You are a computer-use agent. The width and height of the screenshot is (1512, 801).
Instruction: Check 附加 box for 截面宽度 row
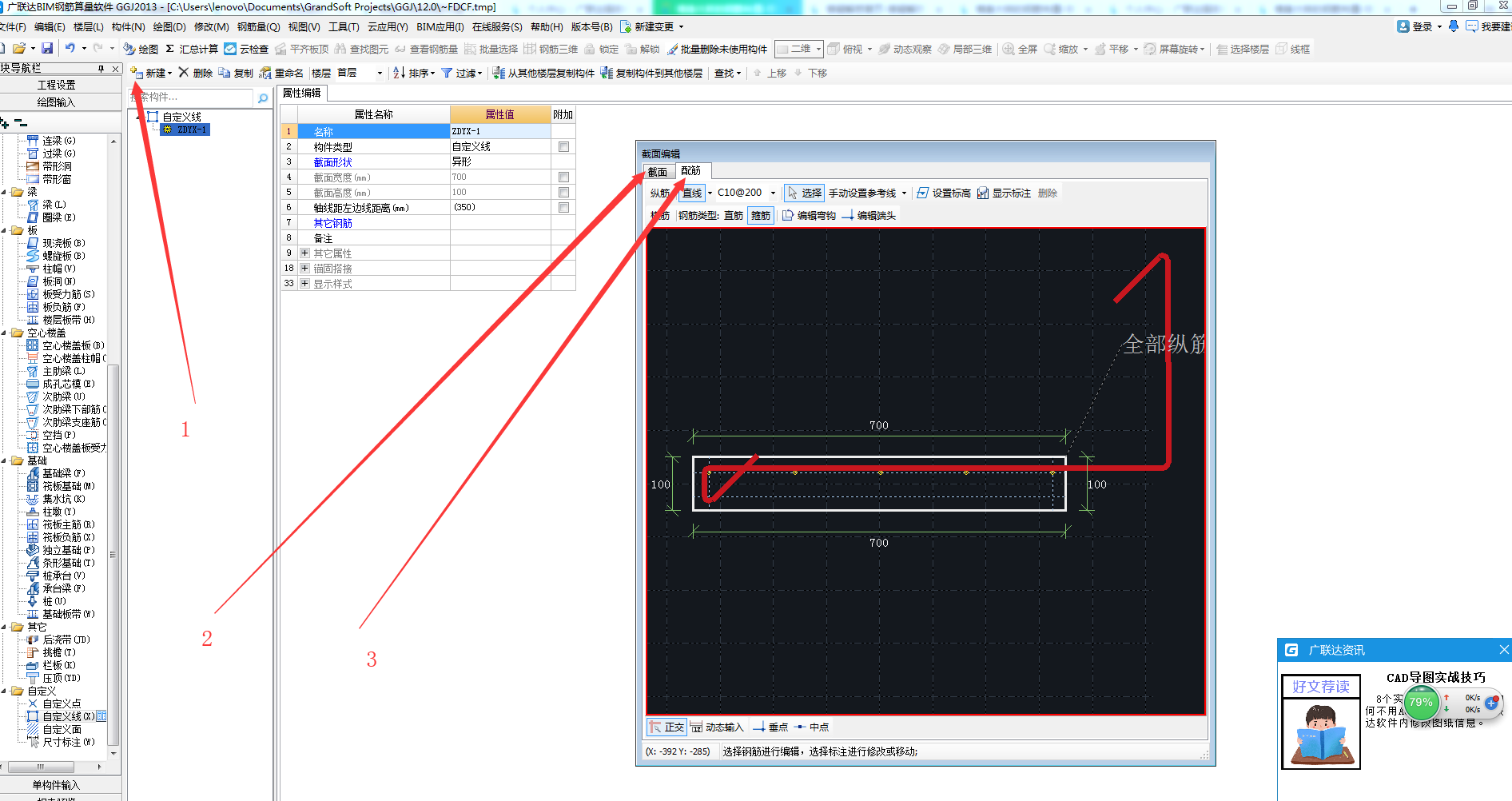563,177
